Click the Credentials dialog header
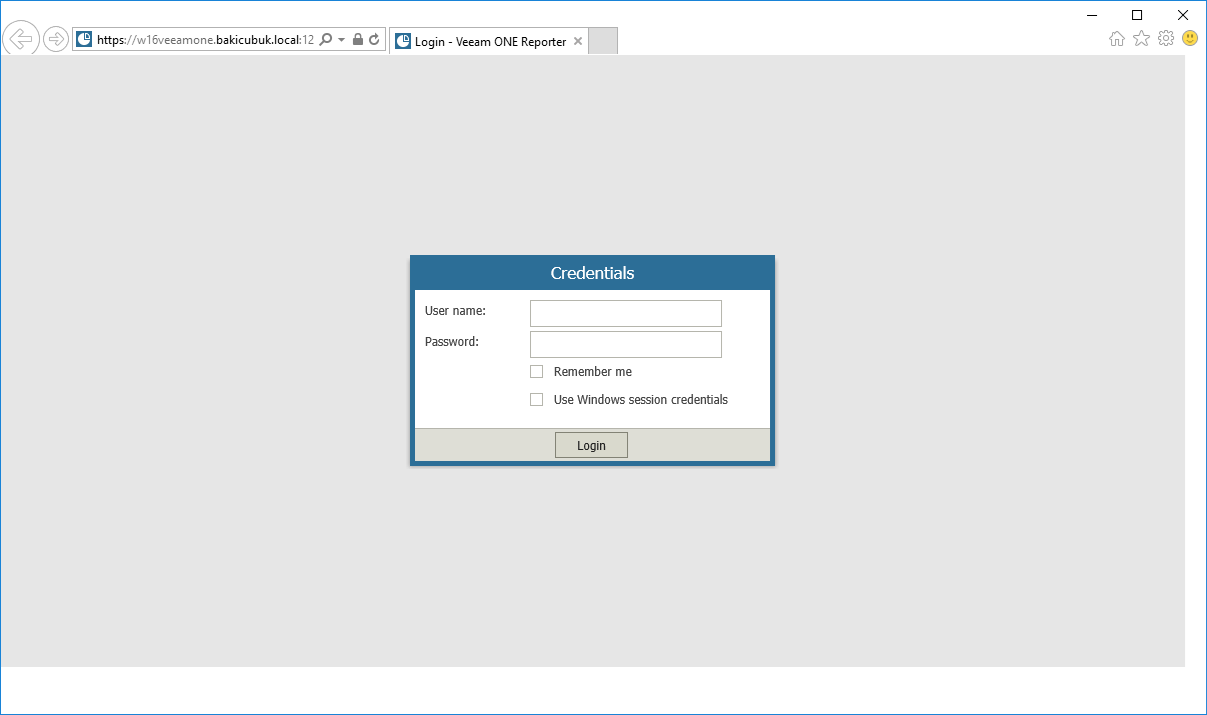Image resolution: width=1207 pixels, height=715 pixels. pyautogui.click(x=592, y=273)
